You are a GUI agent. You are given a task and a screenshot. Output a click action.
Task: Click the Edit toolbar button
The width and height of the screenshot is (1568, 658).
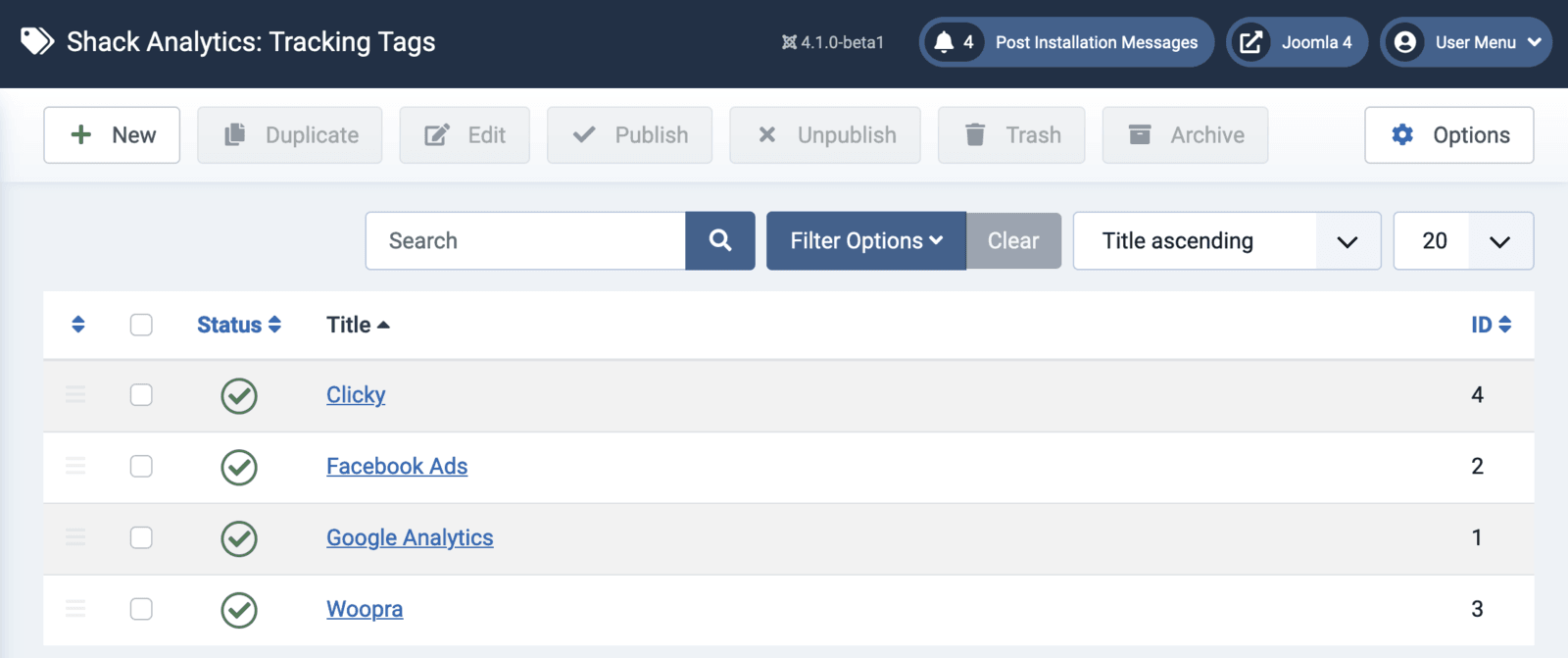[x=465, y=135]
